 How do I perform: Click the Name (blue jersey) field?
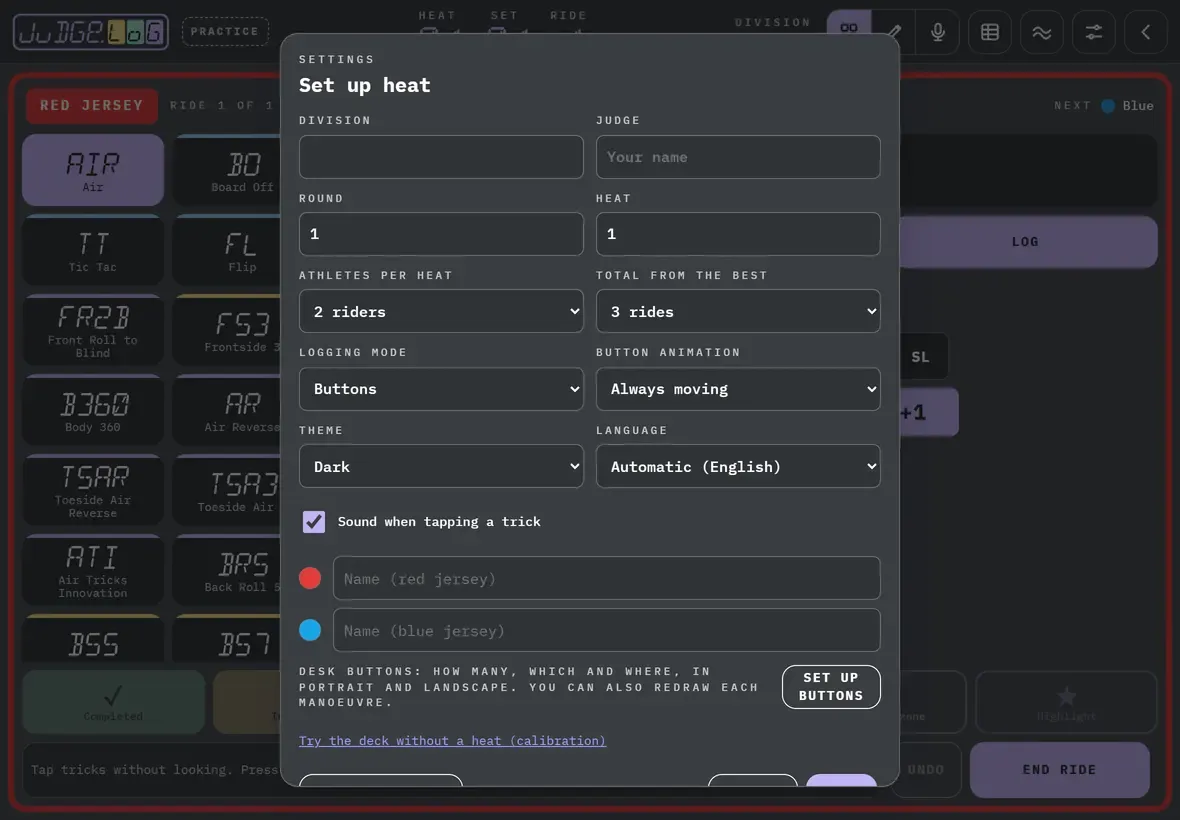(x=607, y=630)
